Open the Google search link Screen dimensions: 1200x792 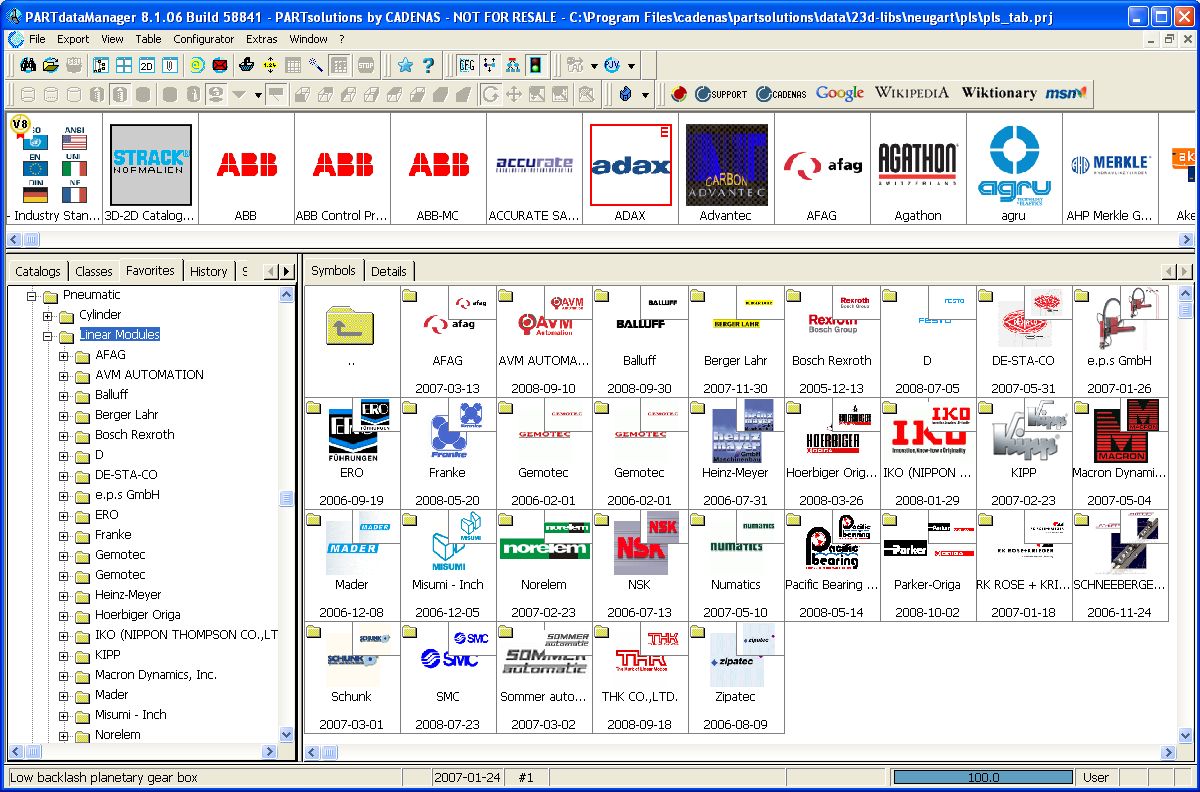point(839,92)
